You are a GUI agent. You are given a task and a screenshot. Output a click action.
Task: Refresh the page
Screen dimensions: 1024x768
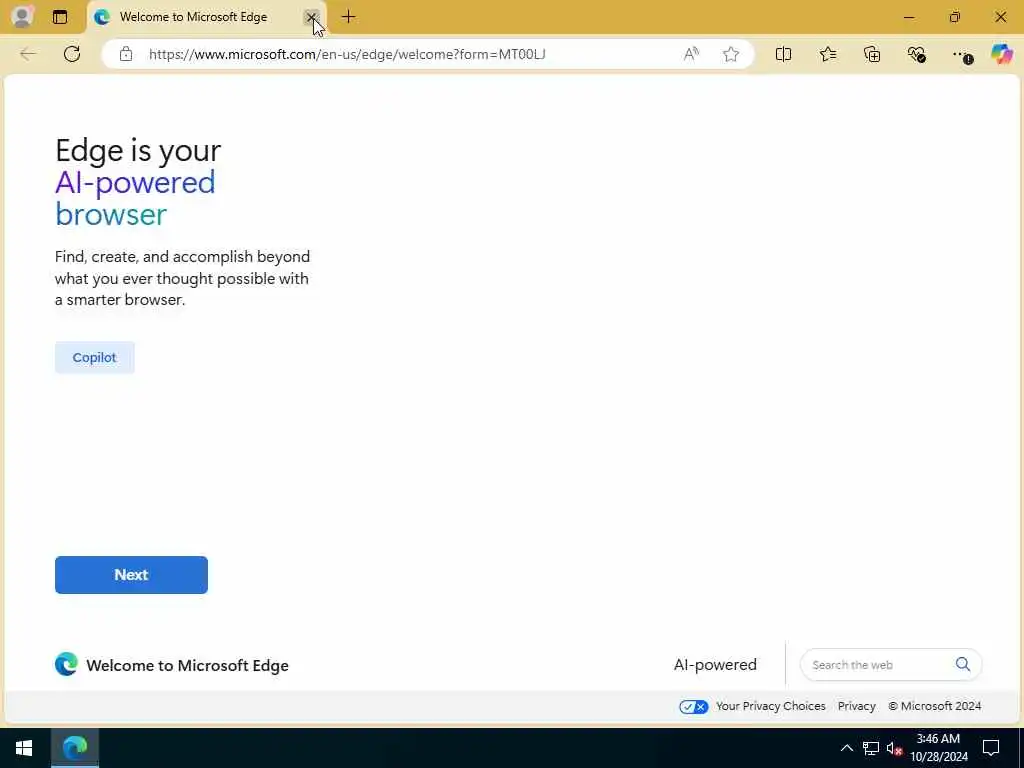click(x=72, y=54)
